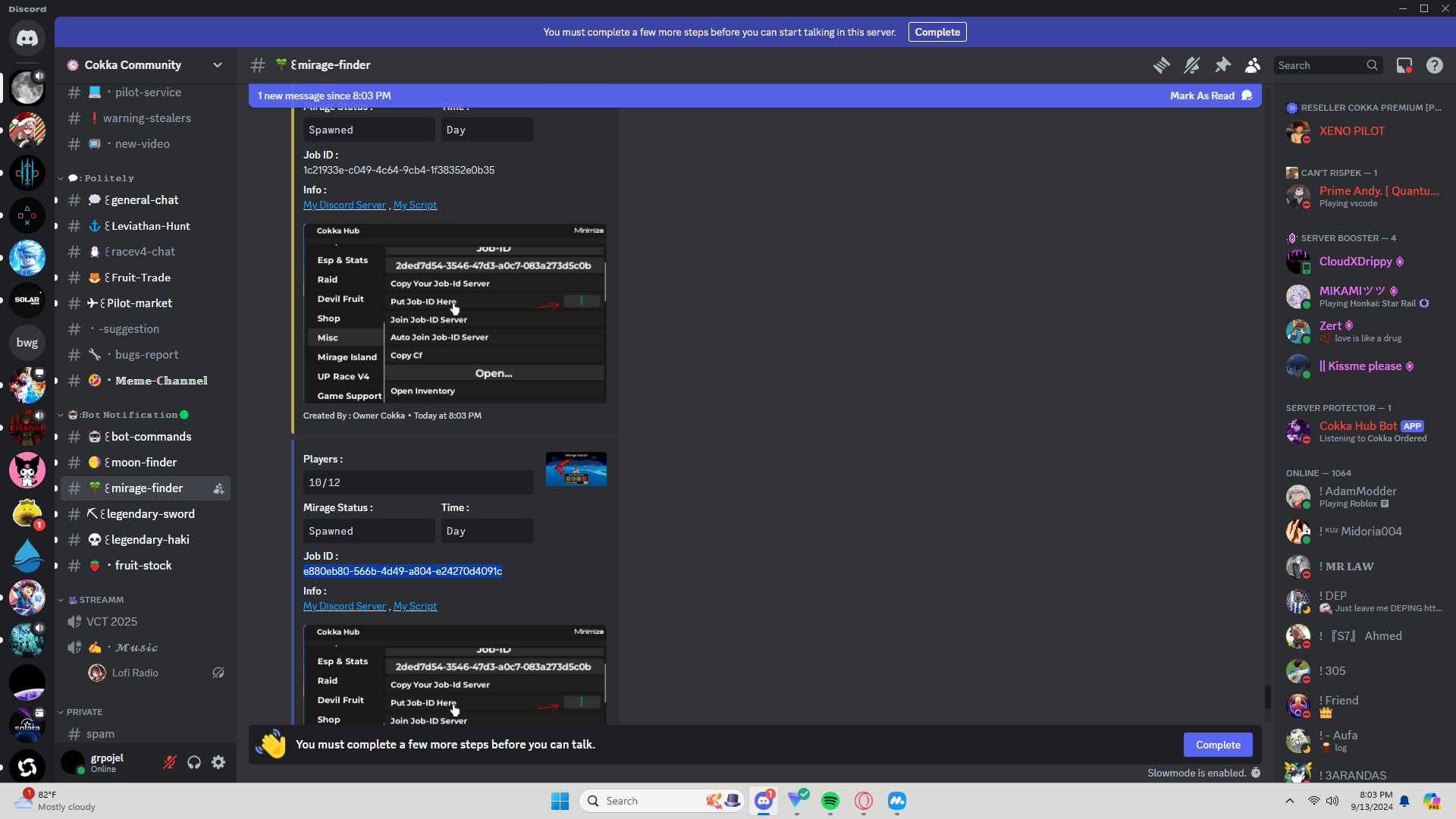The height and width of the screenshot is (819, 1456).
Task: Open the SOLAR server icon
Action: 27,300
